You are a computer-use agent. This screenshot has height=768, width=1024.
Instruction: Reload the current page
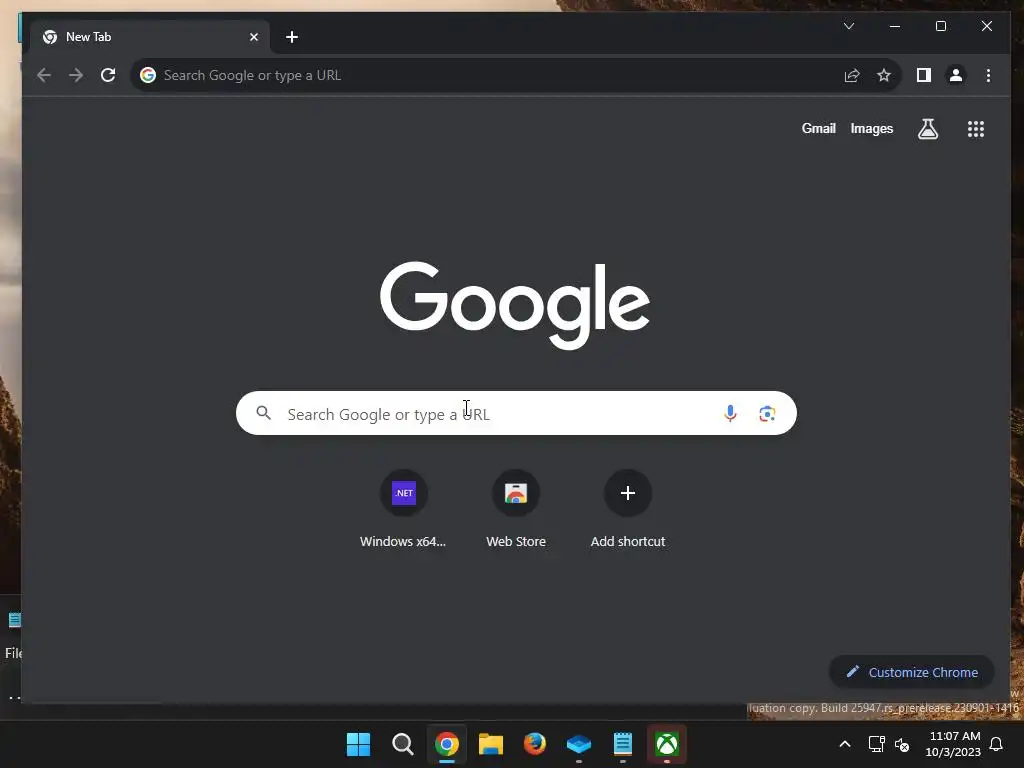click(x=108, y=75)
